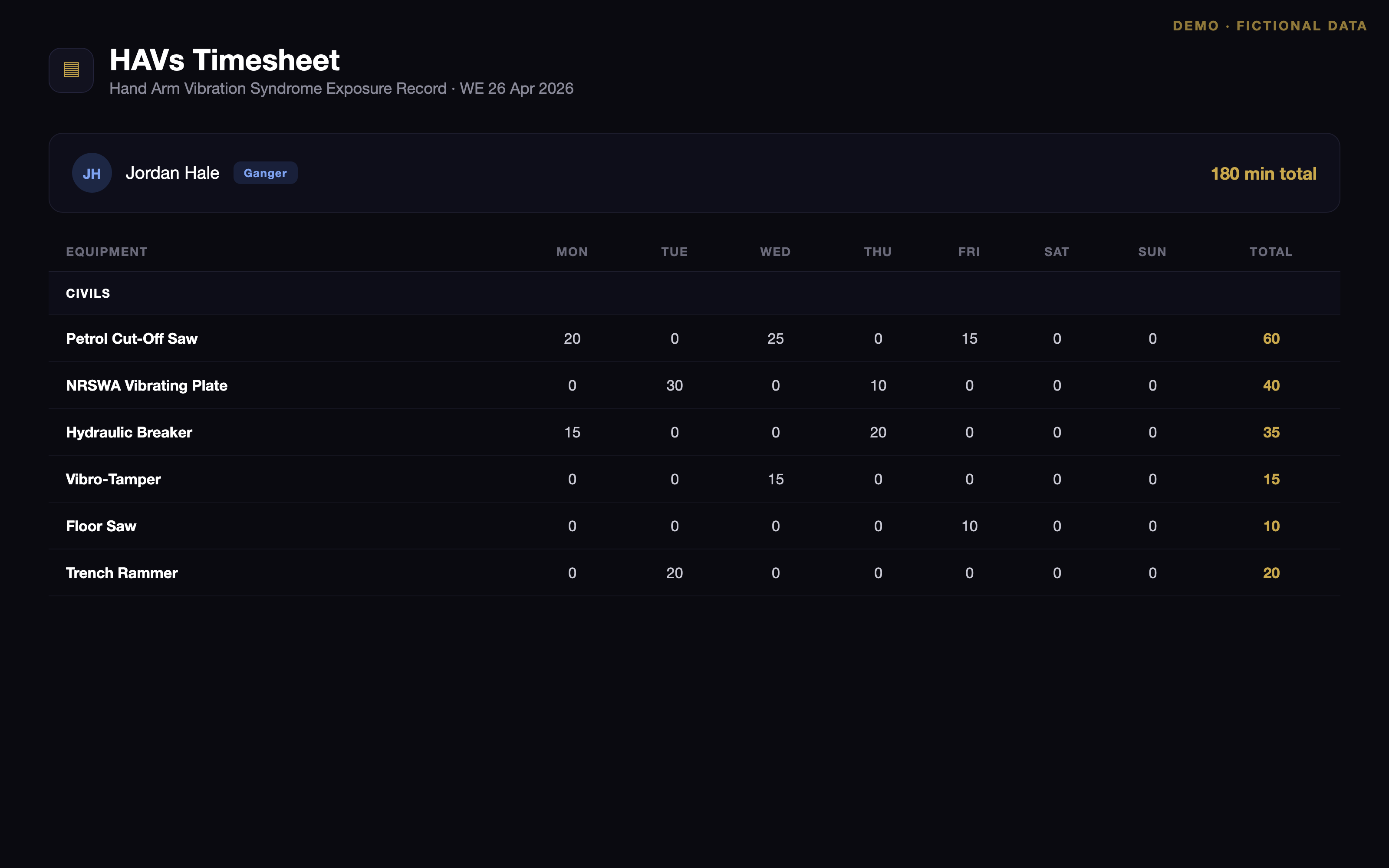Click the THU column header
The width and height of the screenshot is (1389, 868).
[878, 251]
